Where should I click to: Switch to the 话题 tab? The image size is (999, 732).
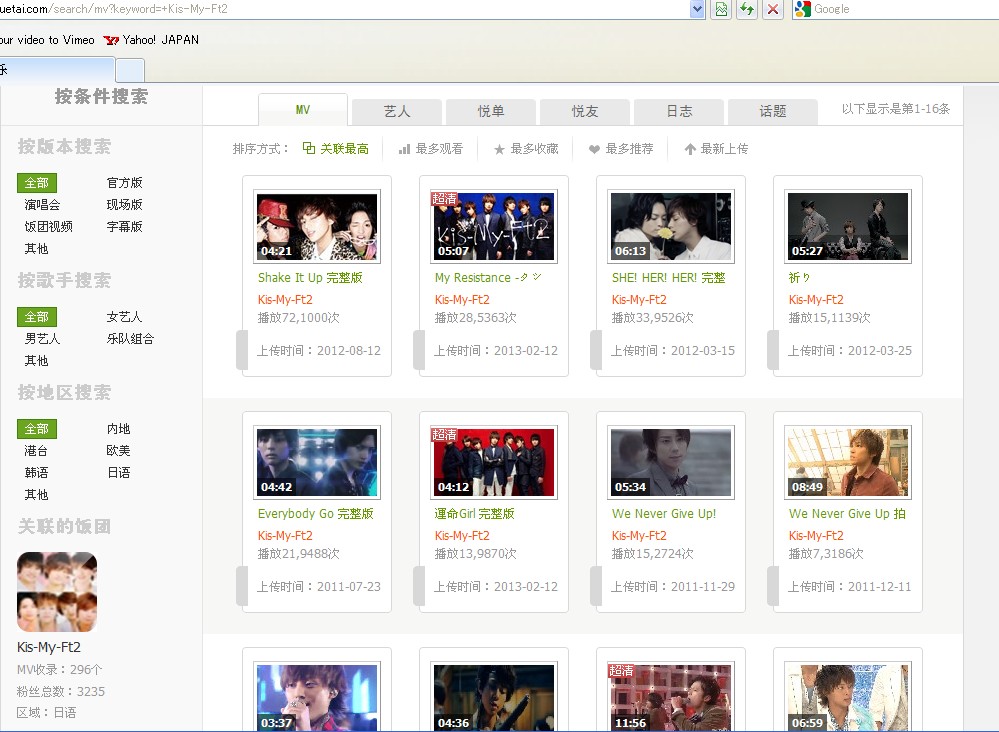tap(772, 111)
